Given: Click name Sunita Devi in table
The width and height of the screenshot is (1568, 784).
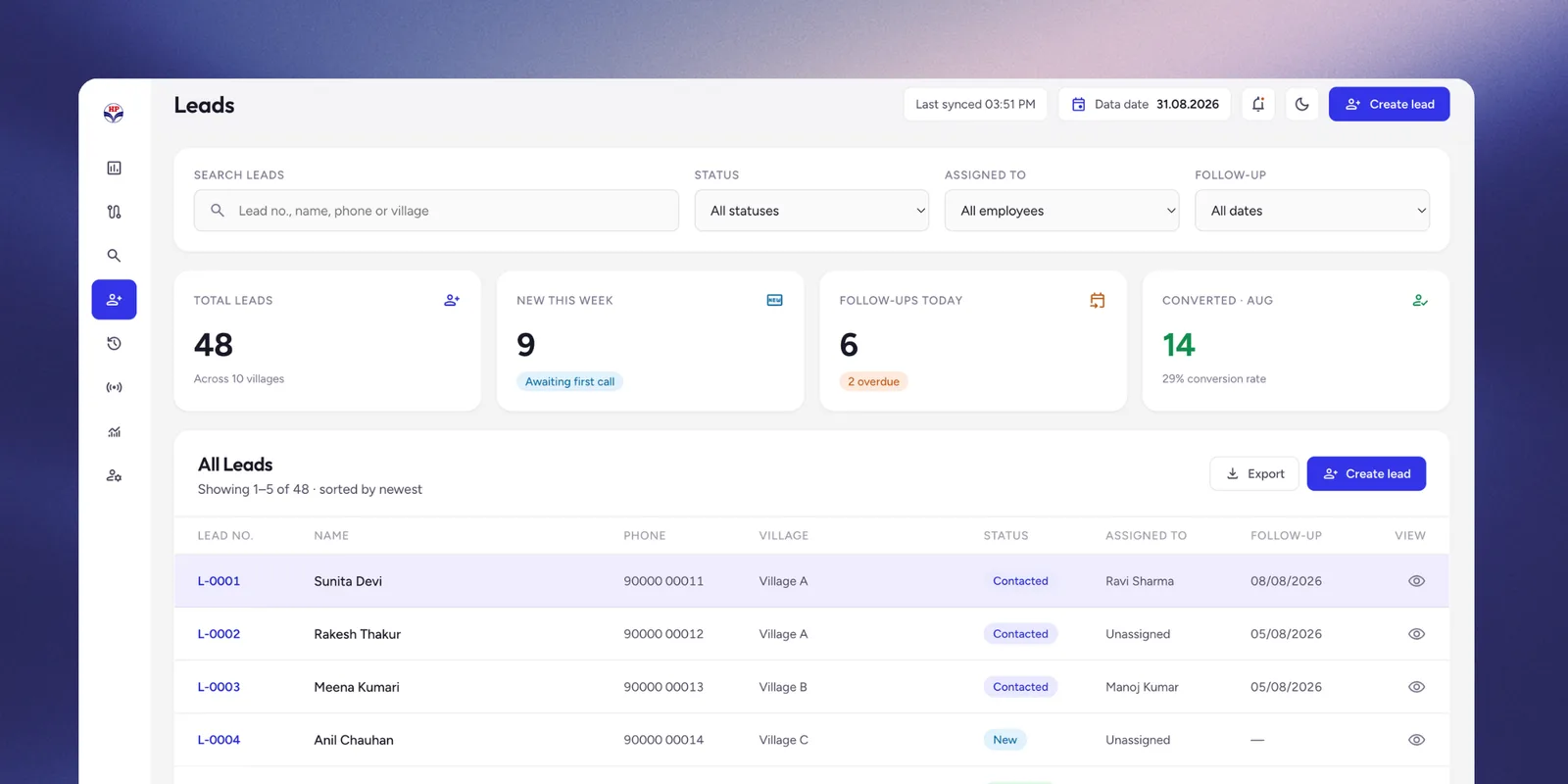Looking at the screenshot, I should [348, 581].
